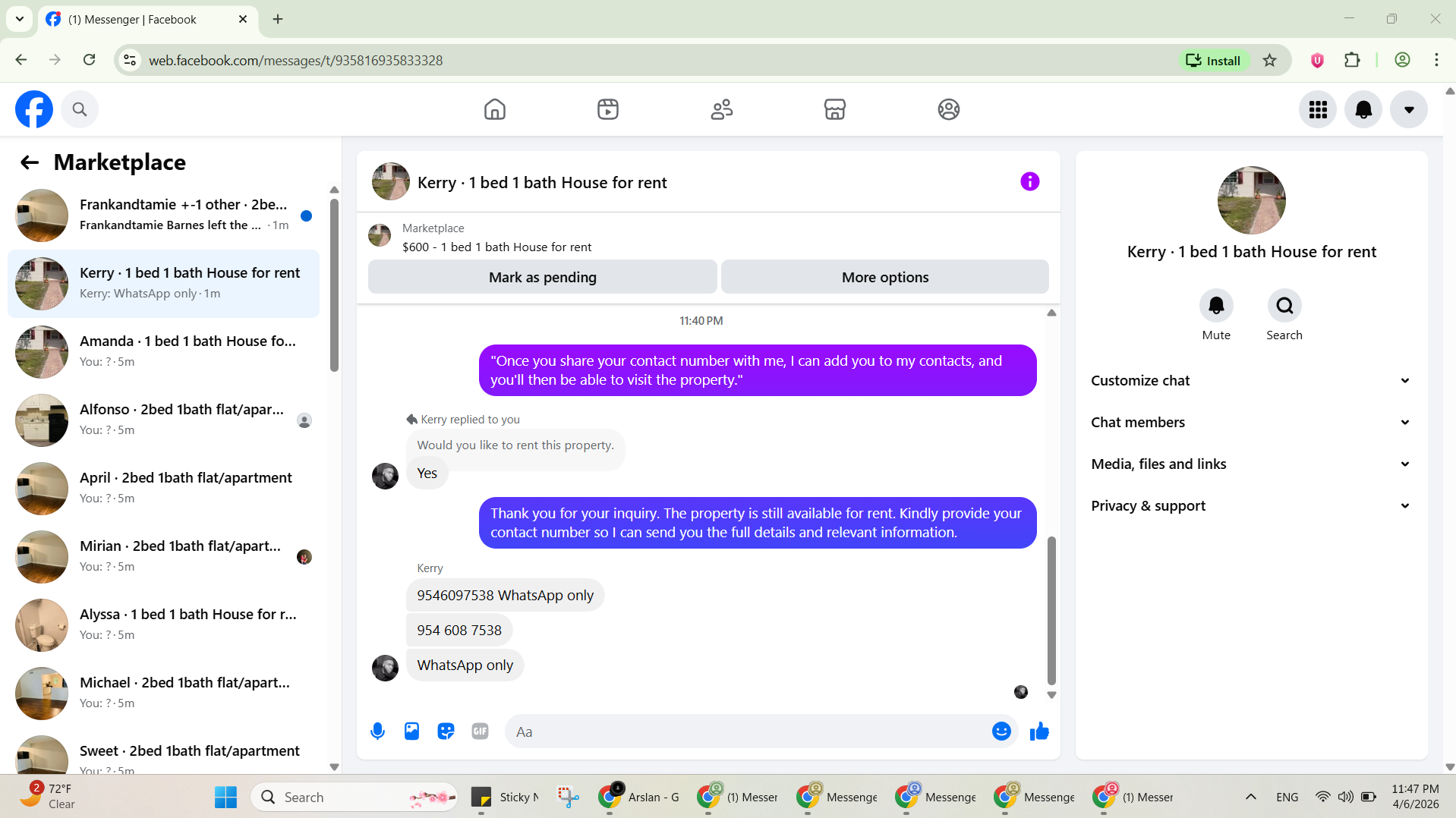Open the Groups icon
Screen dimensions: 1456x818
(x=949, y=109)
